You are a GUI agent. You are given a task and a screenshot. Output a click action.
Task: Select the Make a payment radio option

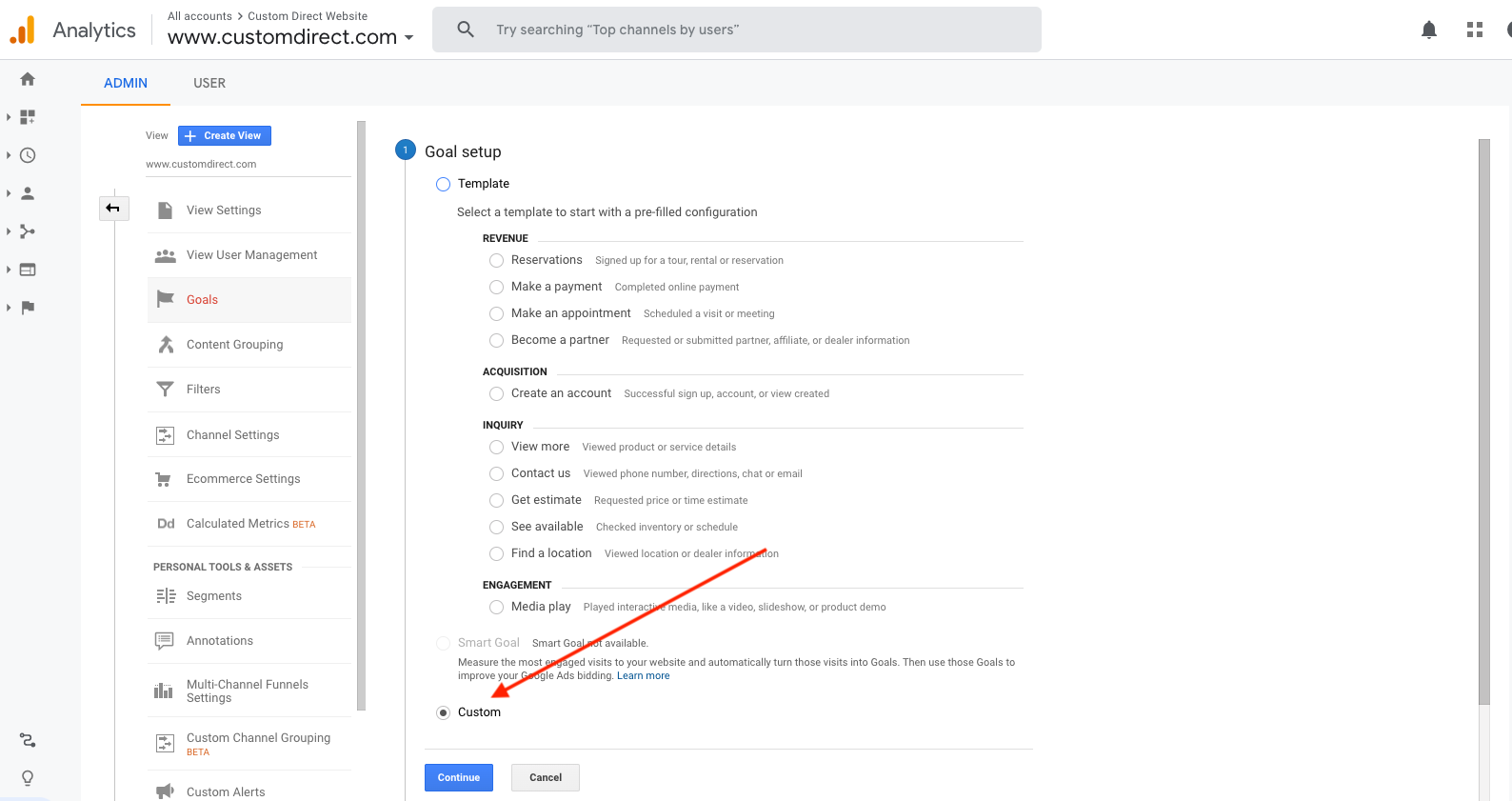point(496,287)
